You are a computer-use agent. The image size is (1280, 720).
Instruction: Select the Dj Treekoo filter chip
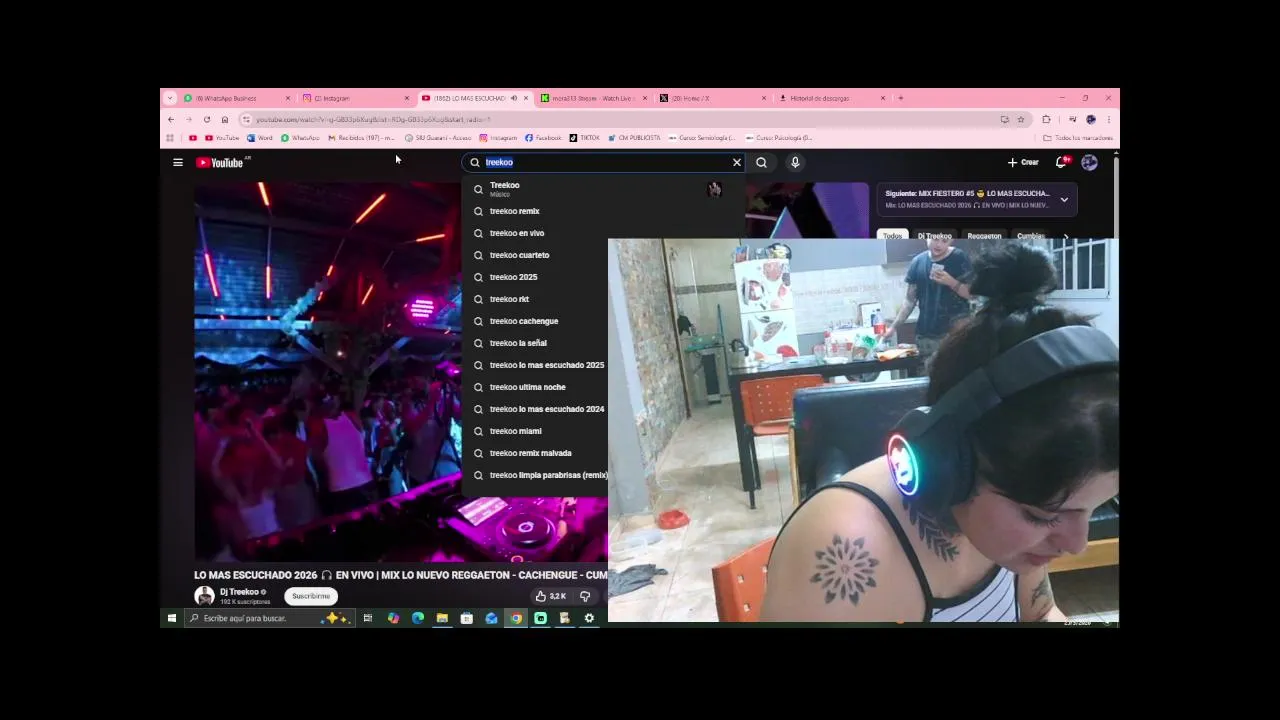coord(935,236)
